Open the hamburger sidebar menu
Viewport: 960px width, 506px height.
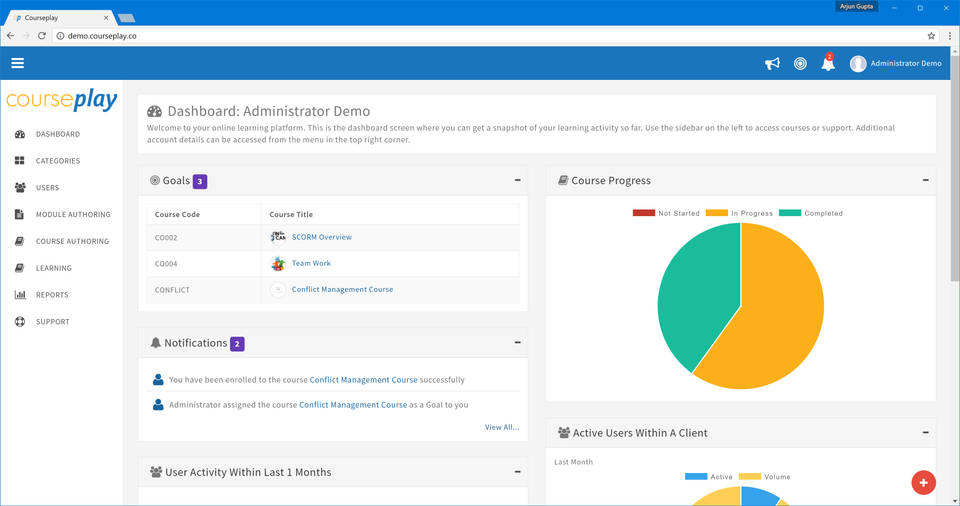(x=17, y=63)
